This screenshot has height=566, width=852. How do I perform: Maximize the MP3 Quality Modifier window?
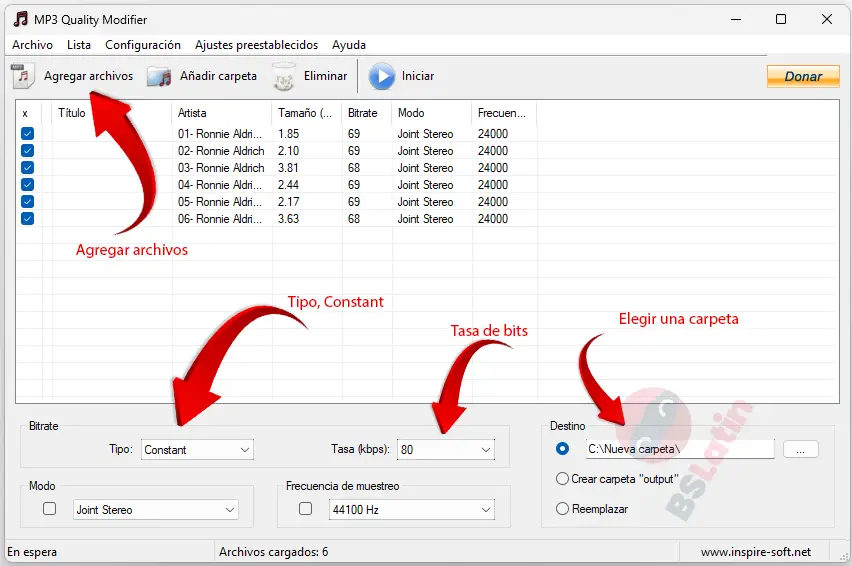click(781, 19)
